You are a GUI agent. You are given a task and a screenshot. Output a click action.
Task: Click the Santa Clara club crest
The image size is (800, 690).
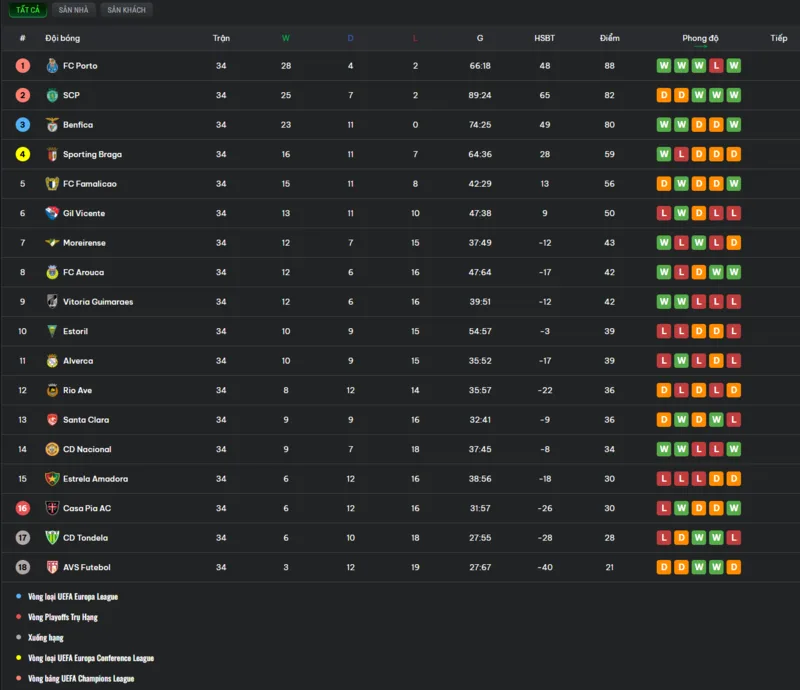(x=52, y=420)
